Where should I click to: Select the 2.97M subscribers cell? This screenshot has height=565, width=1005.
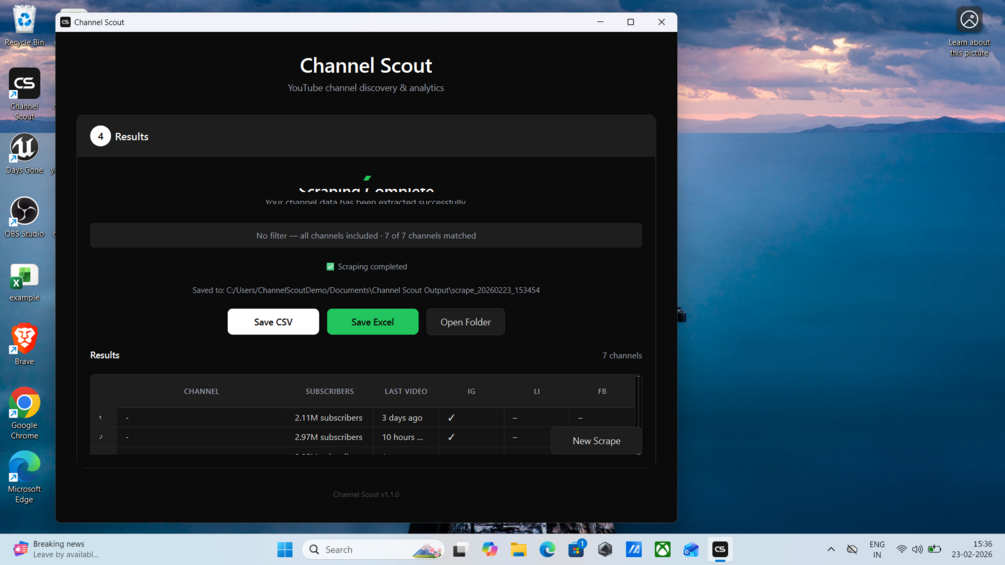point(328,437)
